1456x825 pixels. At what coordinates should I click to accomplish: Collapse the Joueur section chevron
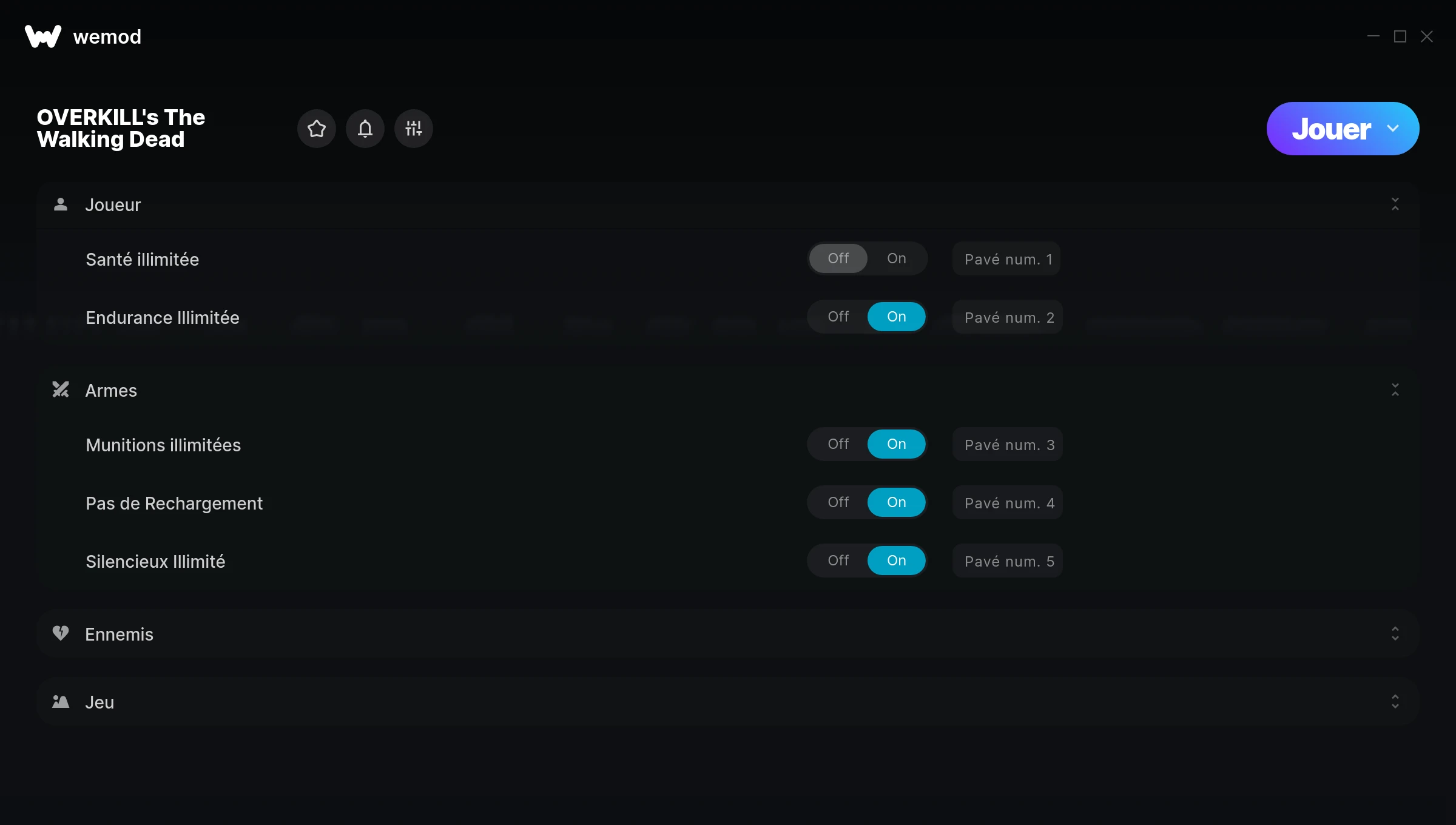[x=1395, y=204]
